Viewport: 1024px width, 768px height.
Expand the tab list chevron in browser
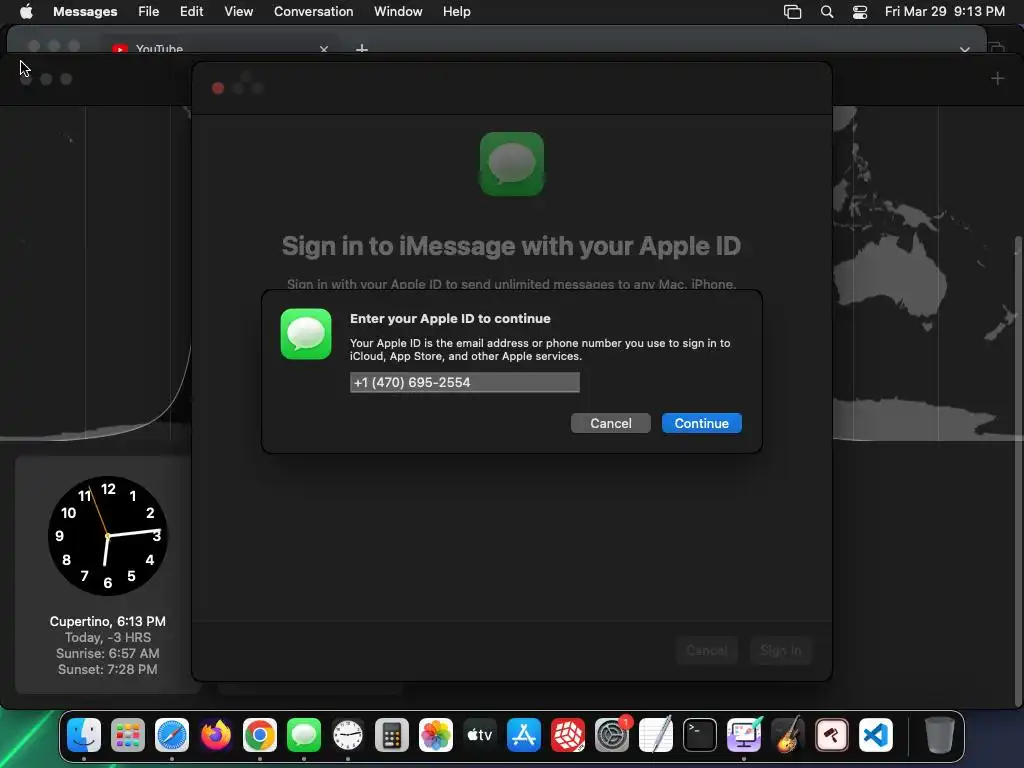(x=965, y=50)
